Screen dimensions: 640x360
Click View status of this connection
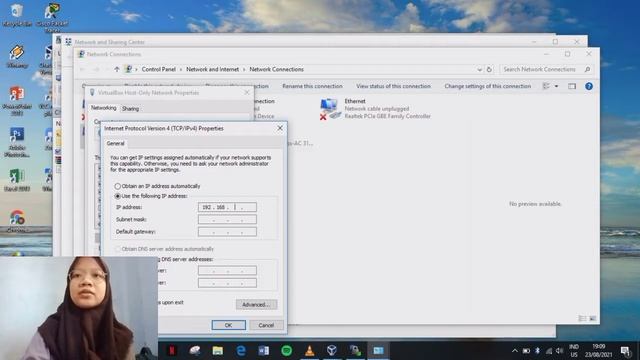coord(393,86)
